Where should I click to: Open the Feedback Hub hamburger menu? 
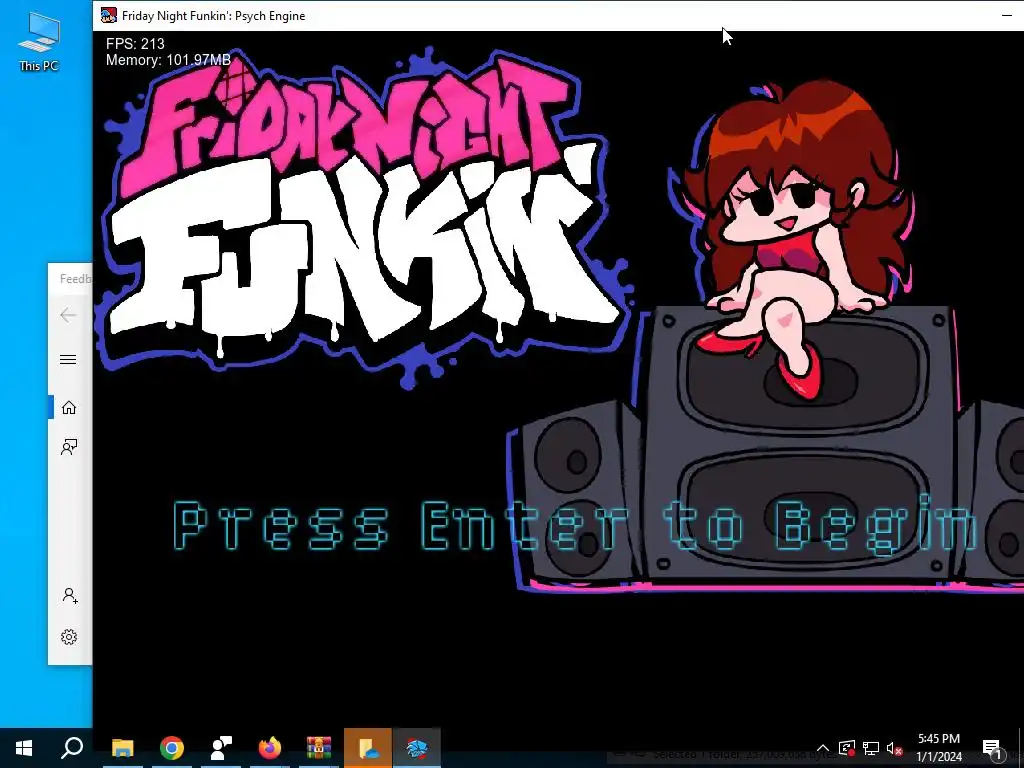[68, 360]
